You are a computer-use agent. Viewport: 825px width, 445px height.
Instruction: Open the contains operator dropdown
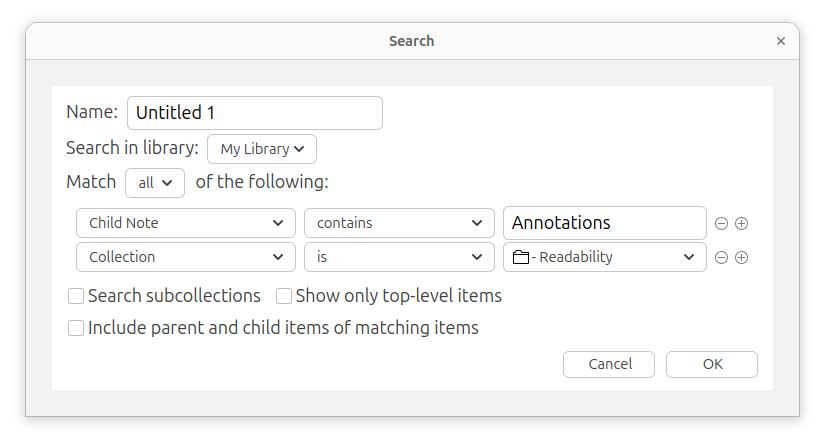pos(399,223)
